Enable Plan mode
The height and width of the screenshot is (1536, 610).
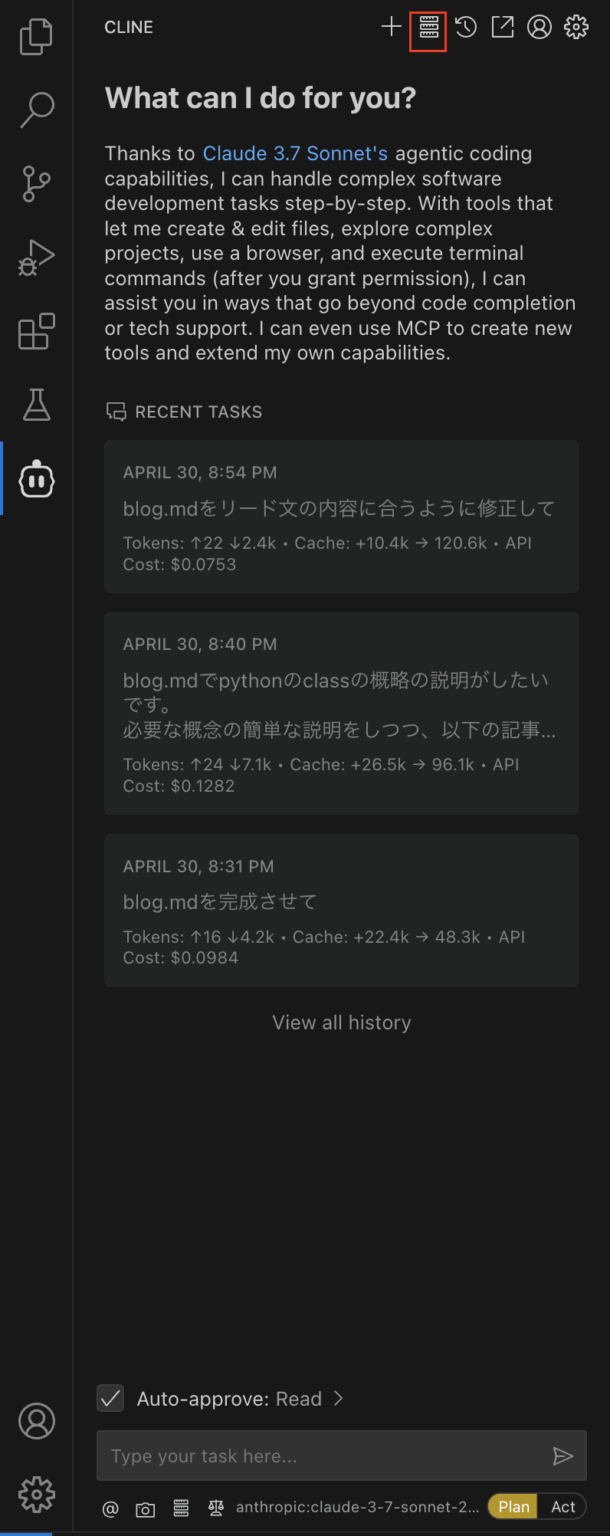point(513,1506)
